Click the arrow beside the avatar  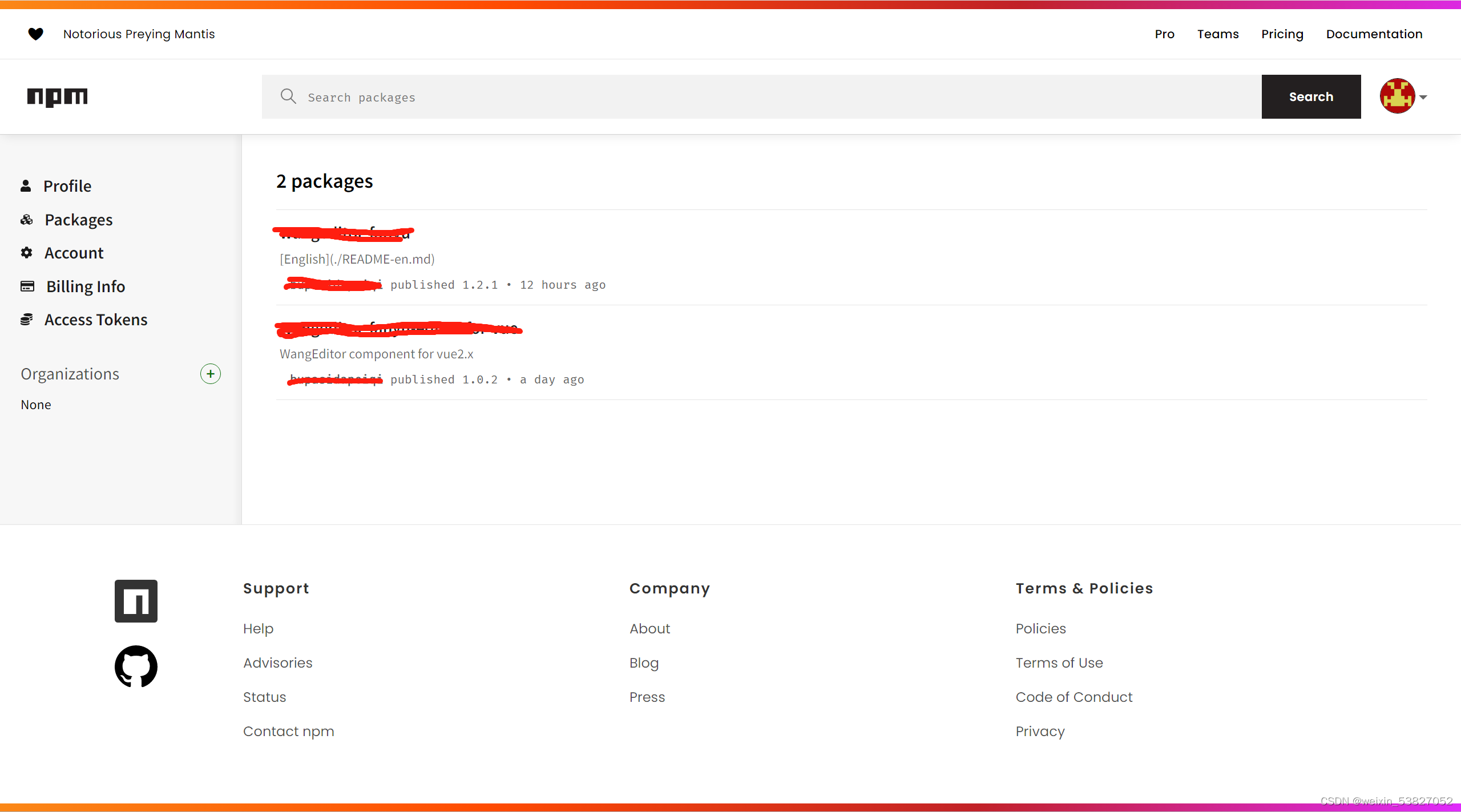[x=1423, y=97]
